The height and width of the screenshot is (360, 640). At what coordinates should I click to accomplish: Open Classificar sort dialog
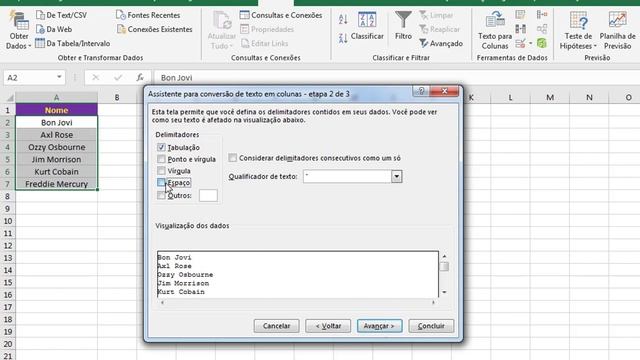coord(367,26)
